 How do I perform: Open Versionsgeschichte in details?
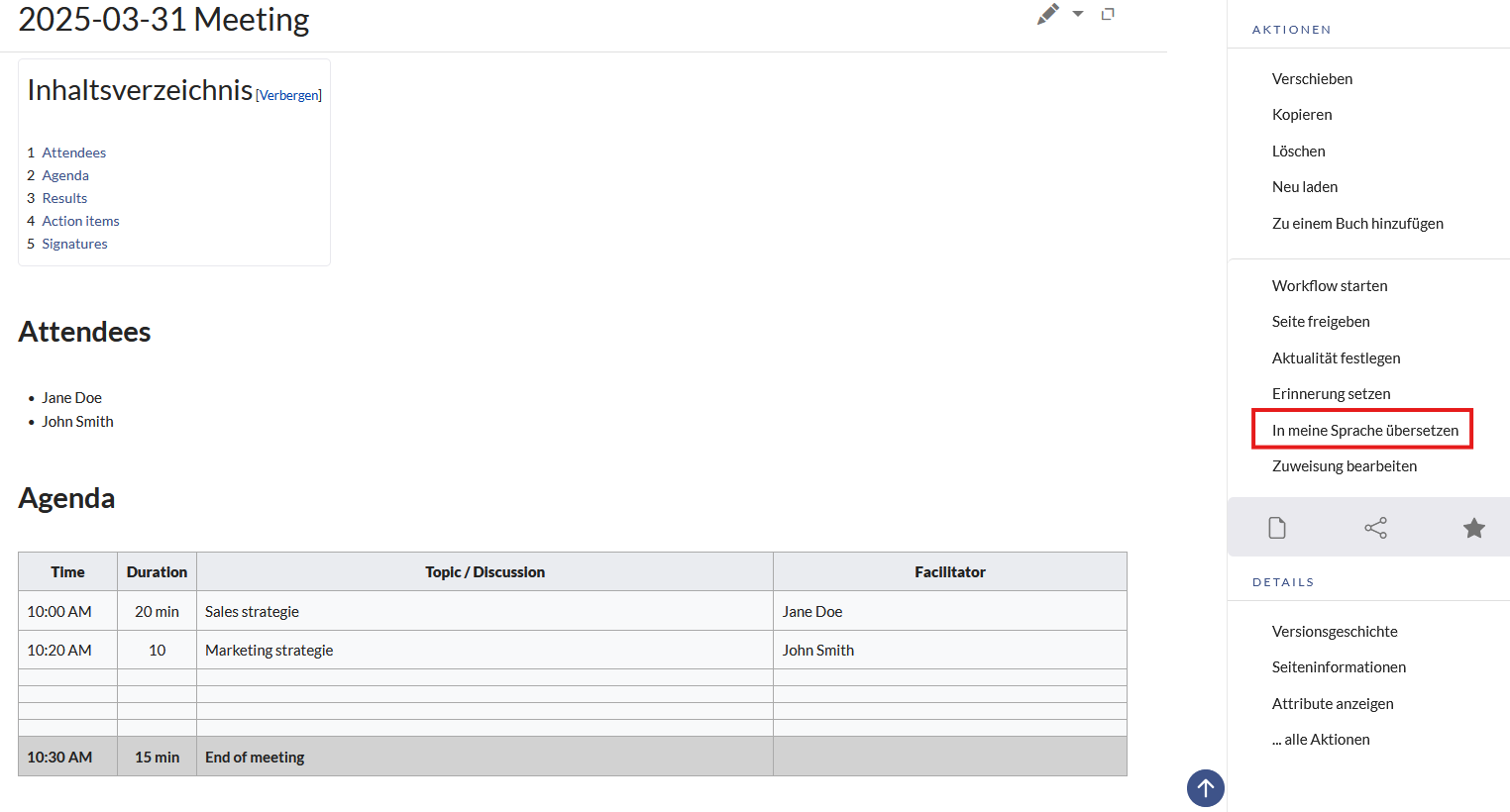click(x=1334, y=632)
